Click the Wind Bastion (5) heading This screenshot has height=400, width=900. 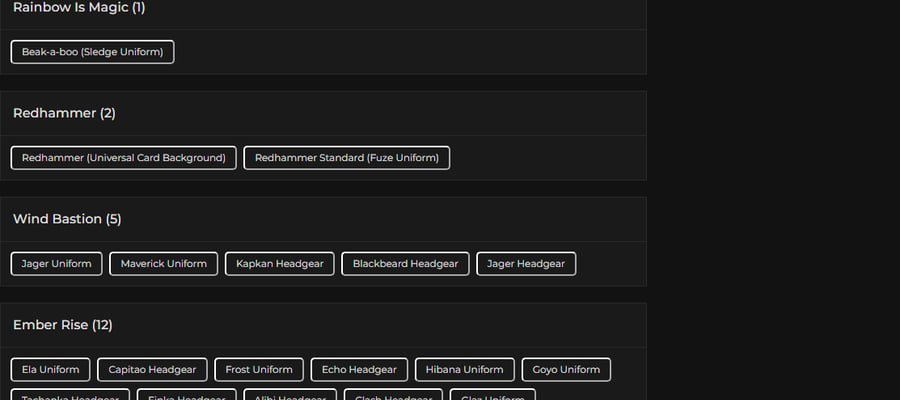point(67,219)
